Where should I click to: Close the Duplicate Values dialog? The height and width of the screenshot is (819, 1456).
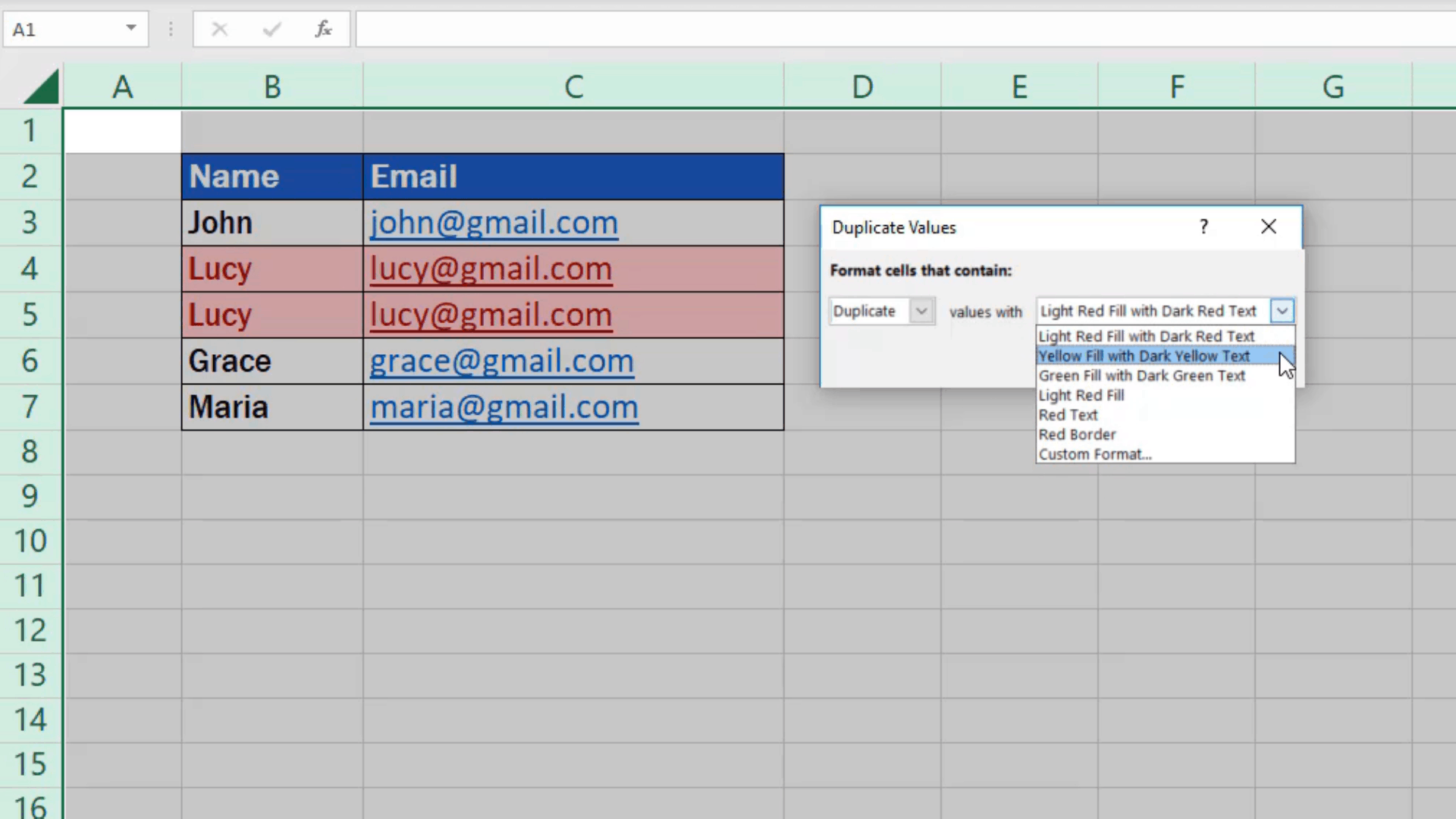click(1268, 226)
